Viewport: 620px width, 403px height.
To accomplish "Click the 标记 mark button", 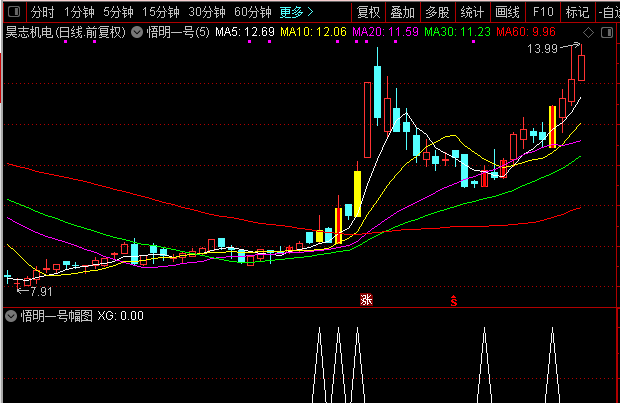I will click(x=577, y=12).
